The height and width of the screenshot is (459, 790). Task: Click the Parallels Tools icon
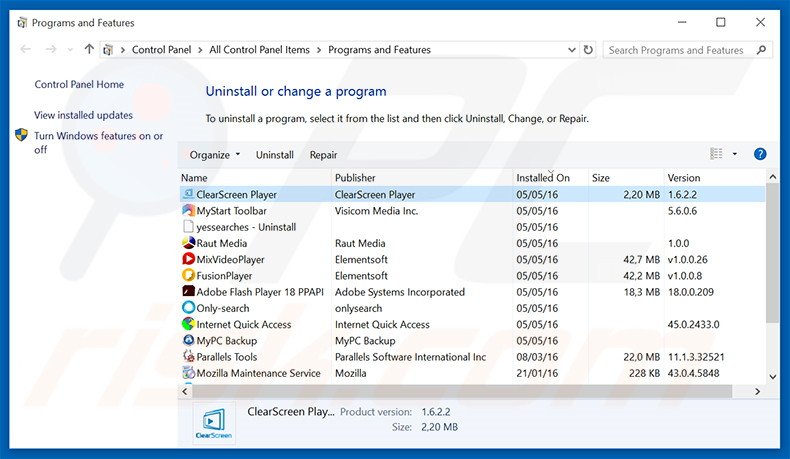coord(188,356)
